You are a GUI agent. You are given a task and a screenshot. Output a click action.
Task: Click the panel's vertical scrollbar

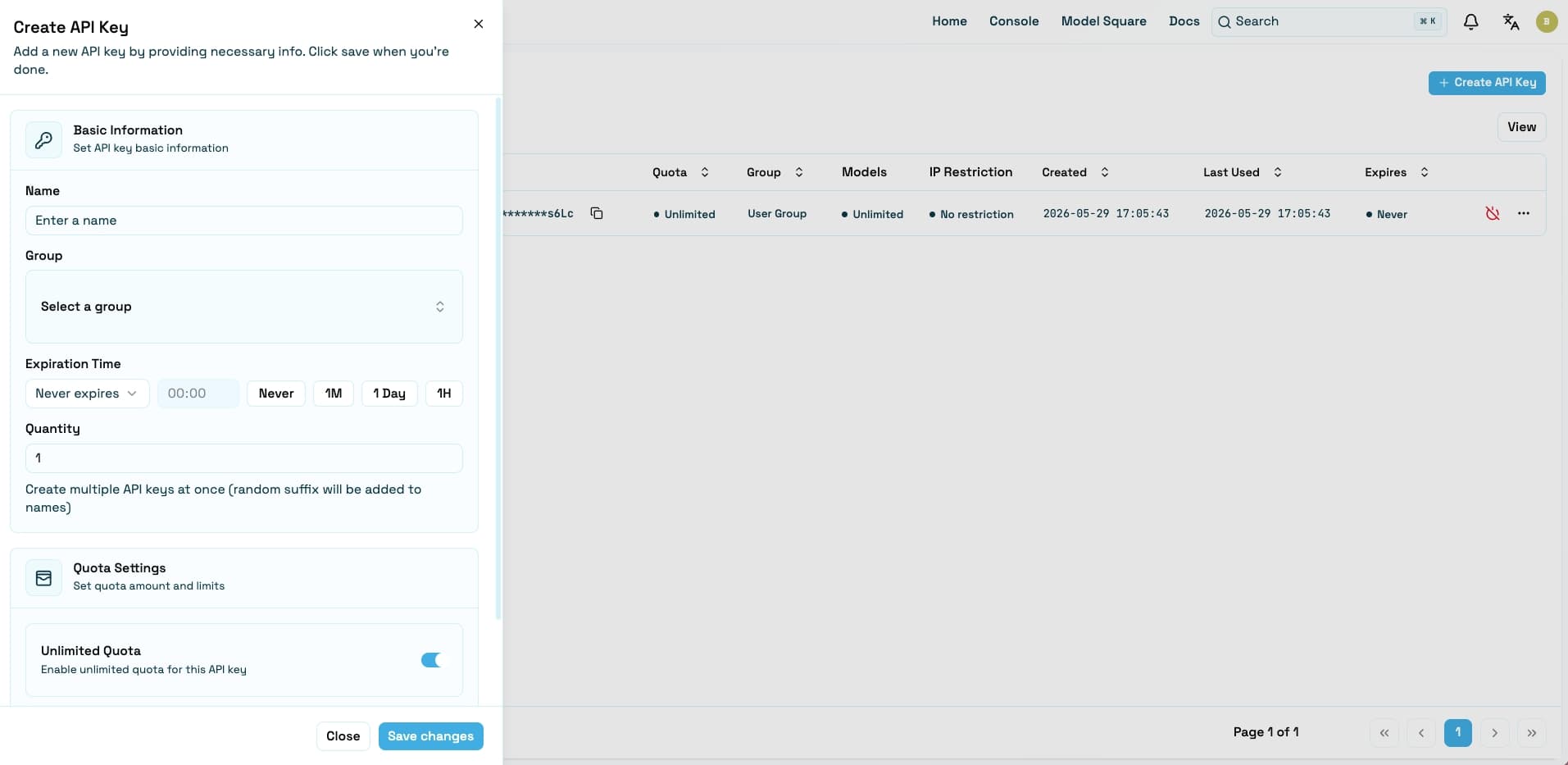point(498,358)
